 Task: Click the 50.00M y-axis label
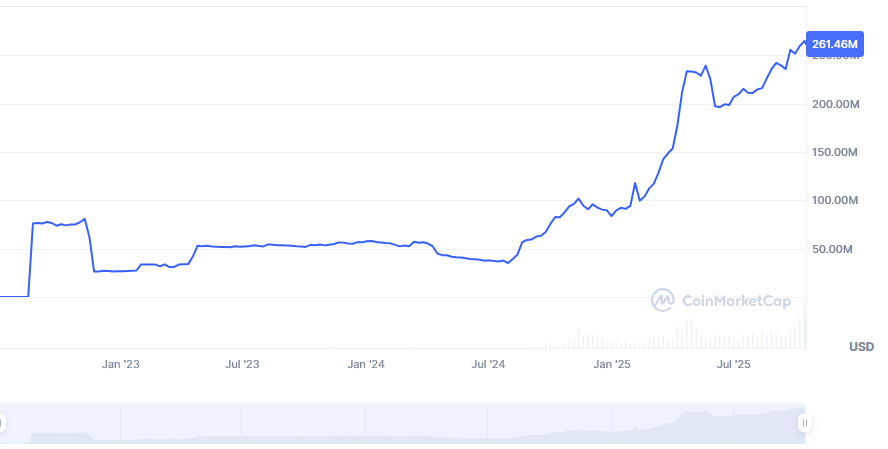tap(837, 248)
